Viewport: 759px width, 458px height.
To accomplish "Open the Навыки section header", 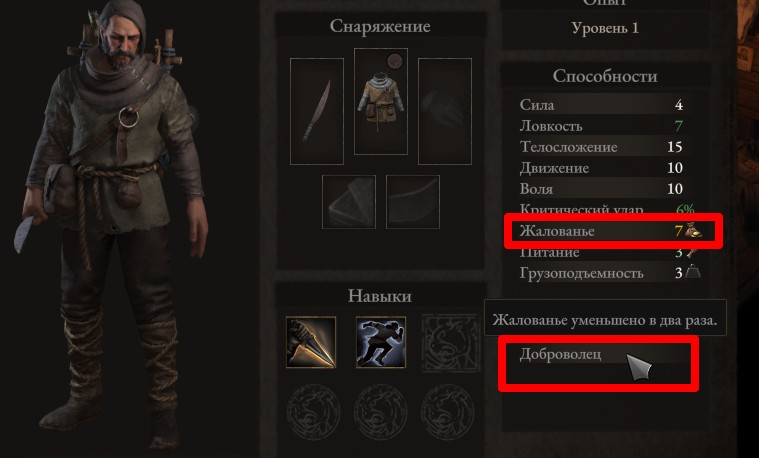I will tap(380, 296).
